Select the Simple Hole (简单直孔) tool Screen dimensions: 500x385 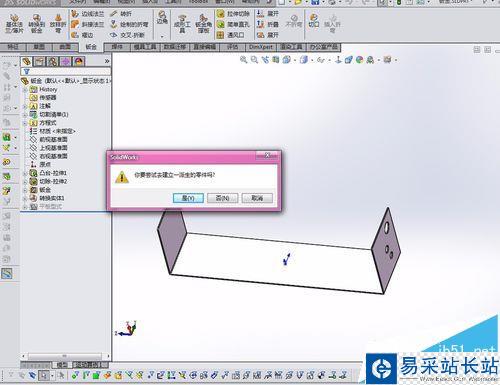point(233,24)
